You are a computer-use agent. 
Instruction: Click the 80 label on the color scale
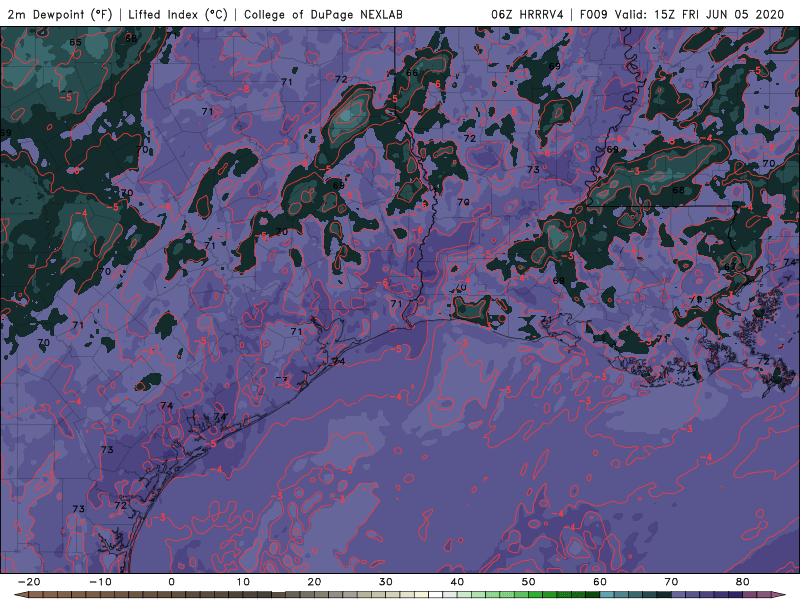743,582
